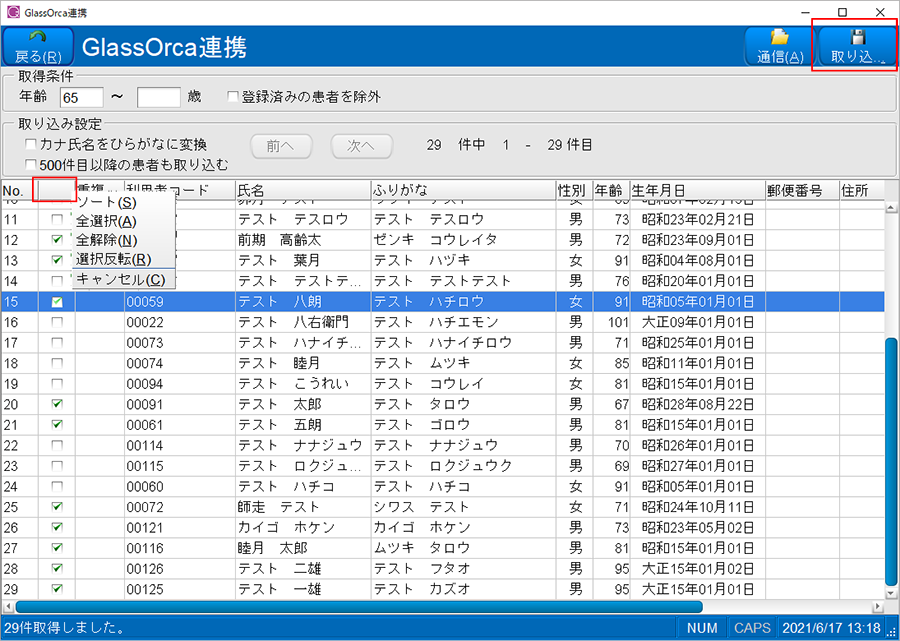
Task: Enable 500件目以降の患者も取り込む checkbox
Action: point(31,164)
